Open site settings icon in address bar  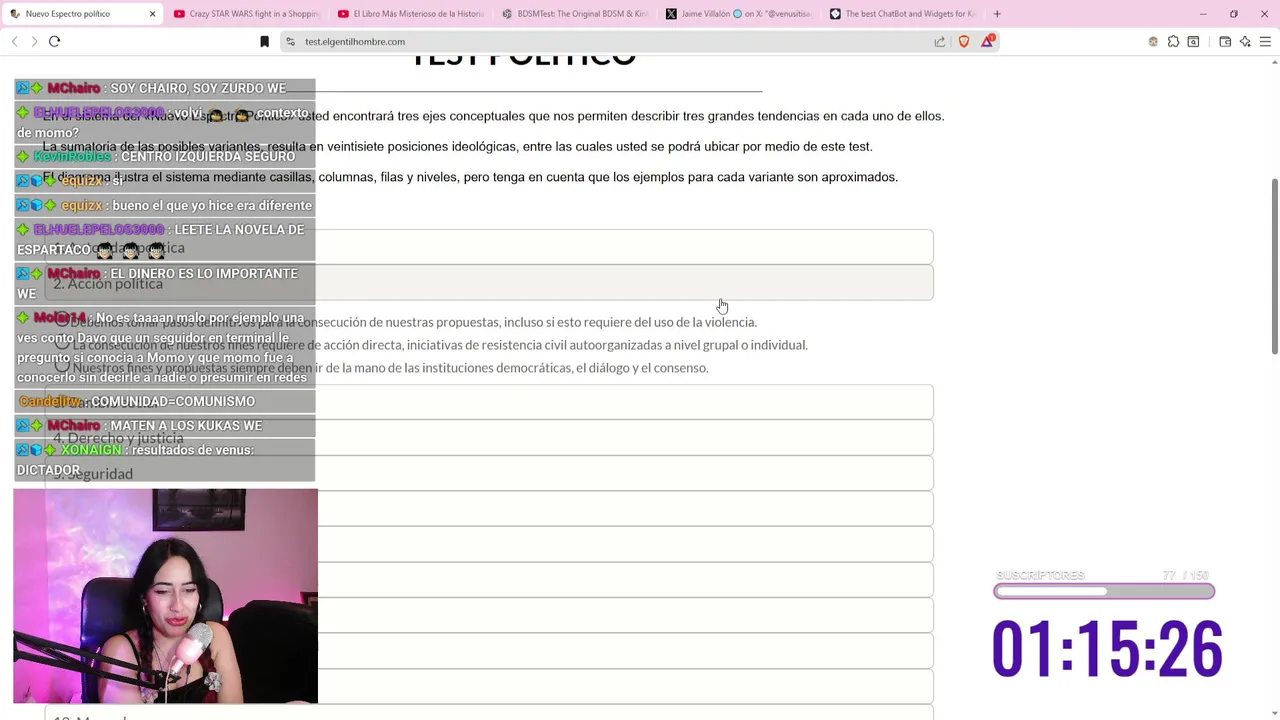click(x=290, y=41)
